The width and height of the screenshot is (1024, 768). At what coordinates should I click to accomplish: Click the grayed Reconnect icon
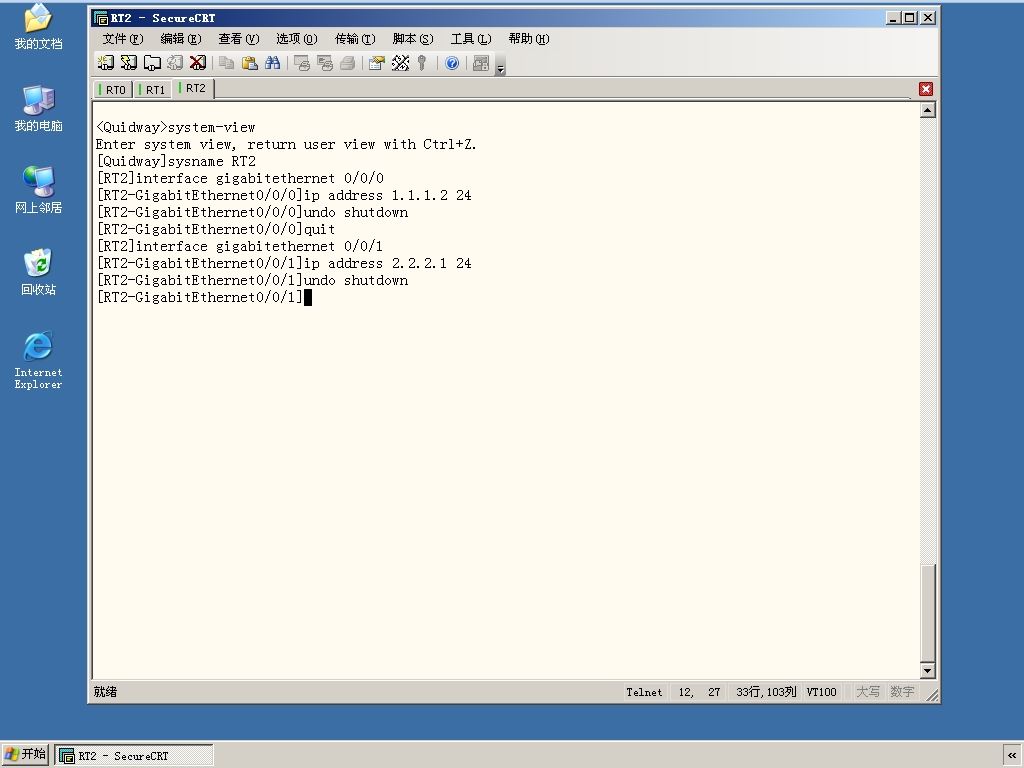click(x=174, y=63)
